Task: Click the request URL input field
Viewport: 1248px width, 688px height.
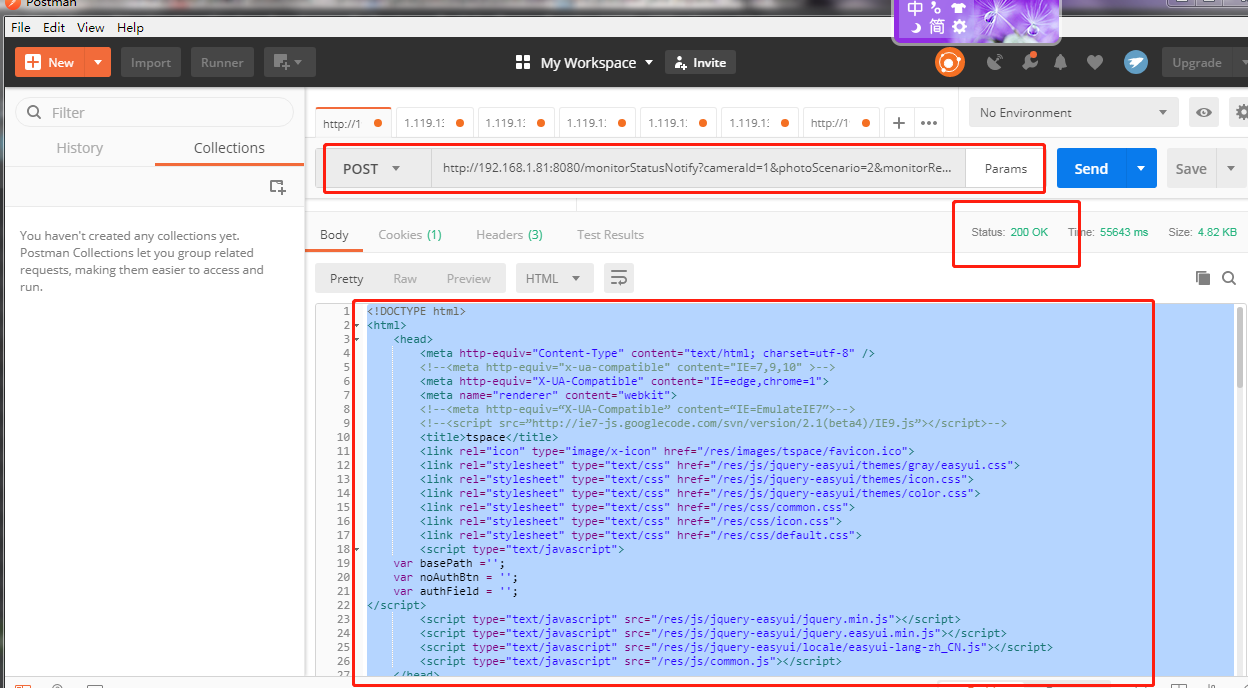Action: (698, 168)
